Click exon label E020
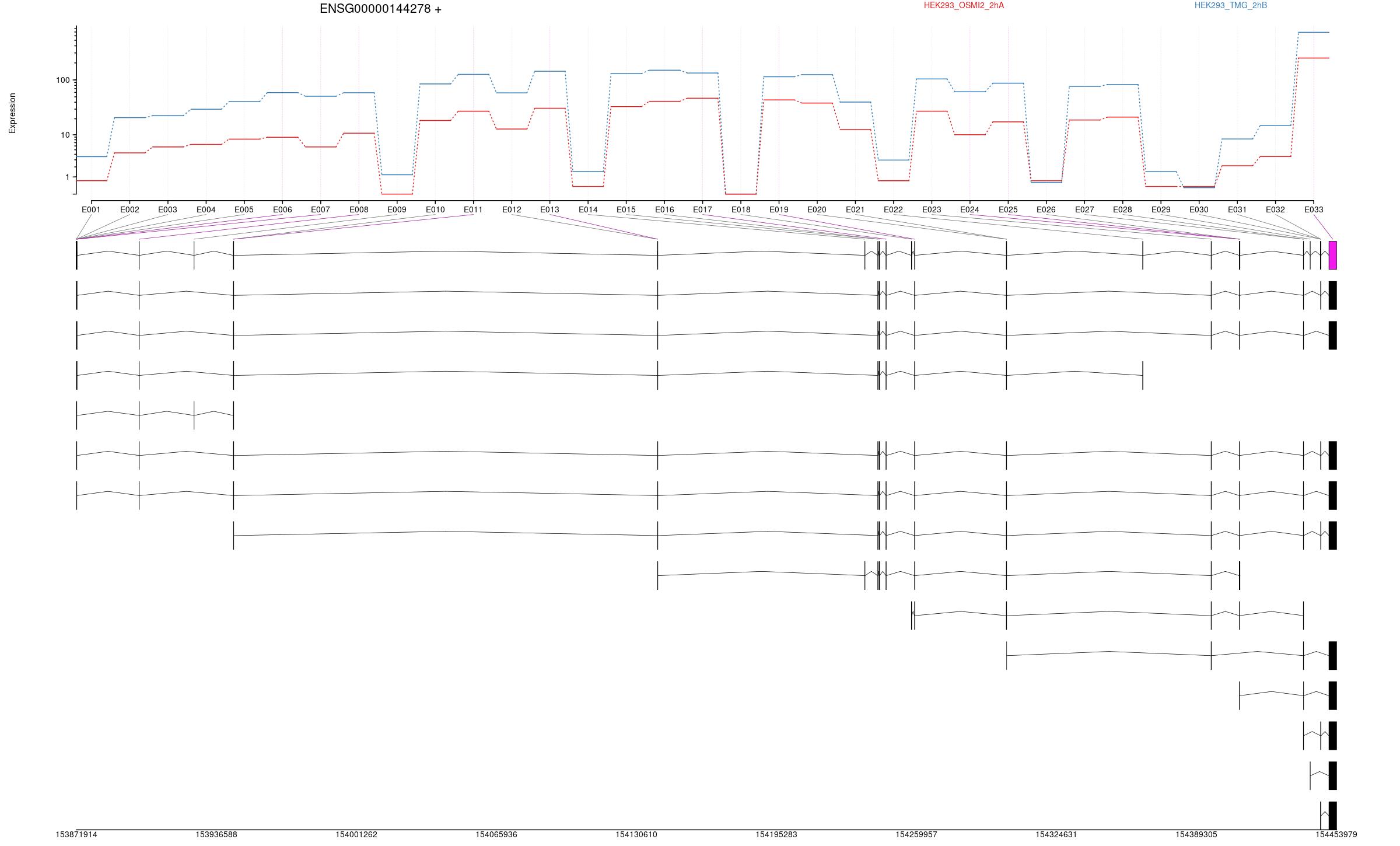Image resolution: width=1400 pixels, height=846 pixels. pos(817,209)
